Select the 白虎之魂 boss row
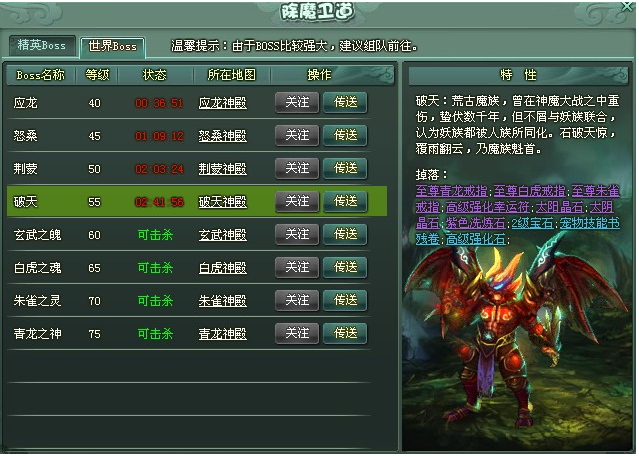The width and height of the screenshot is (639, 456). tap(197, 268)
